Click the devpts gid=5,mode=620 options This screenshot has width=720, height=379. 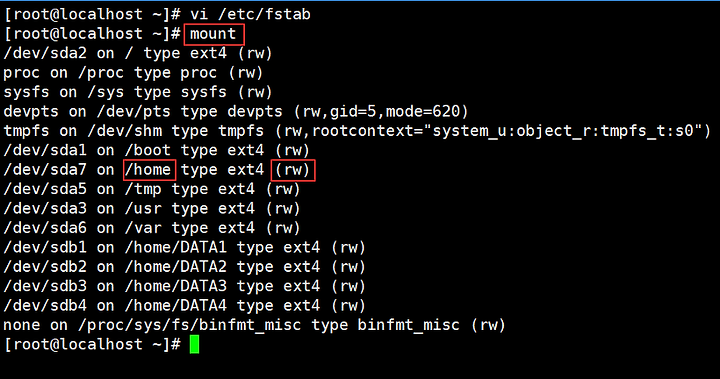pos(381,112)
